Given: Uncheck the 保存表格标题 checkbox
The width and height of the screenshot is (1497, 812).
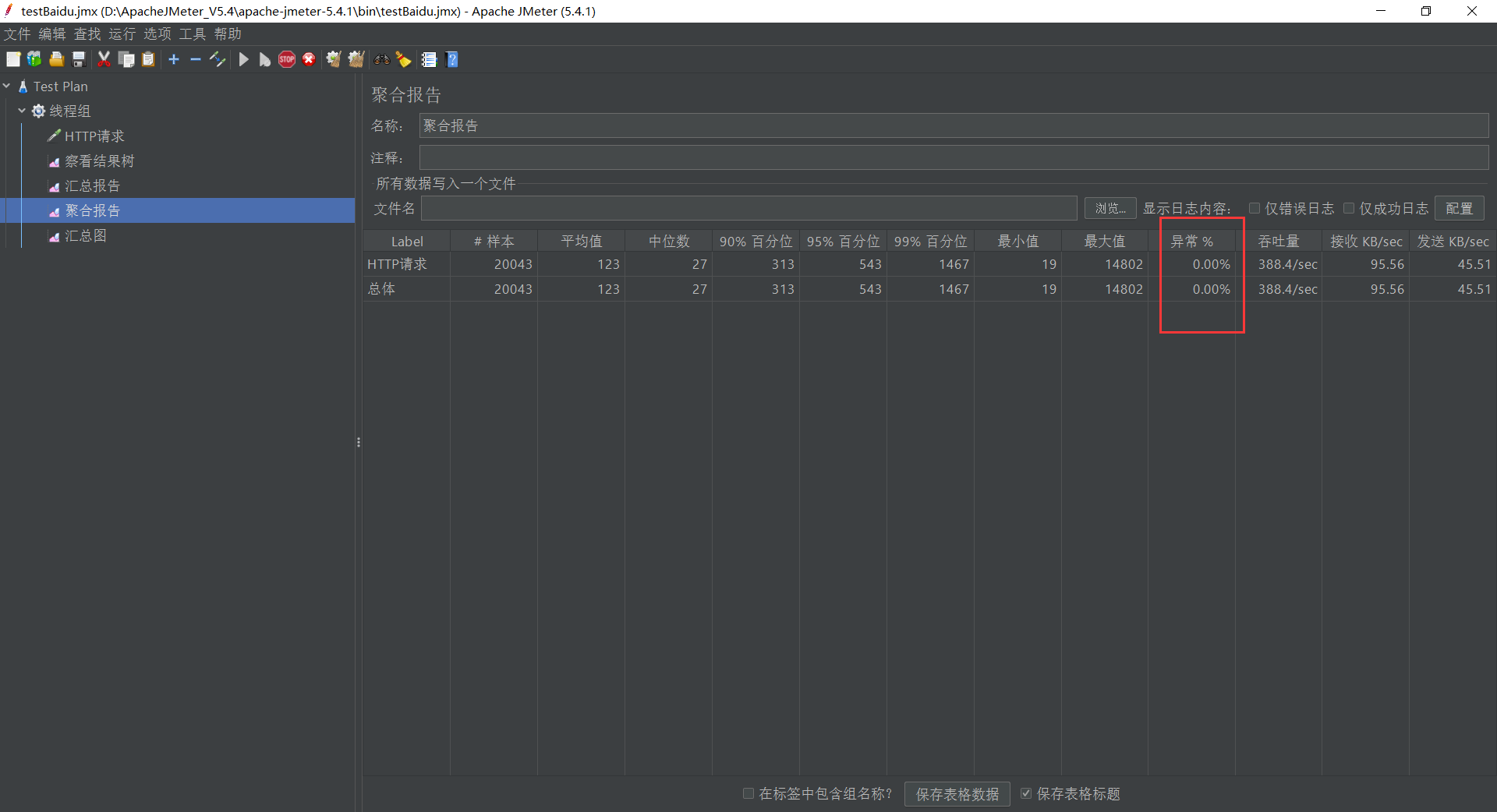Looking at the screenshot, I should click(1027, 793).
